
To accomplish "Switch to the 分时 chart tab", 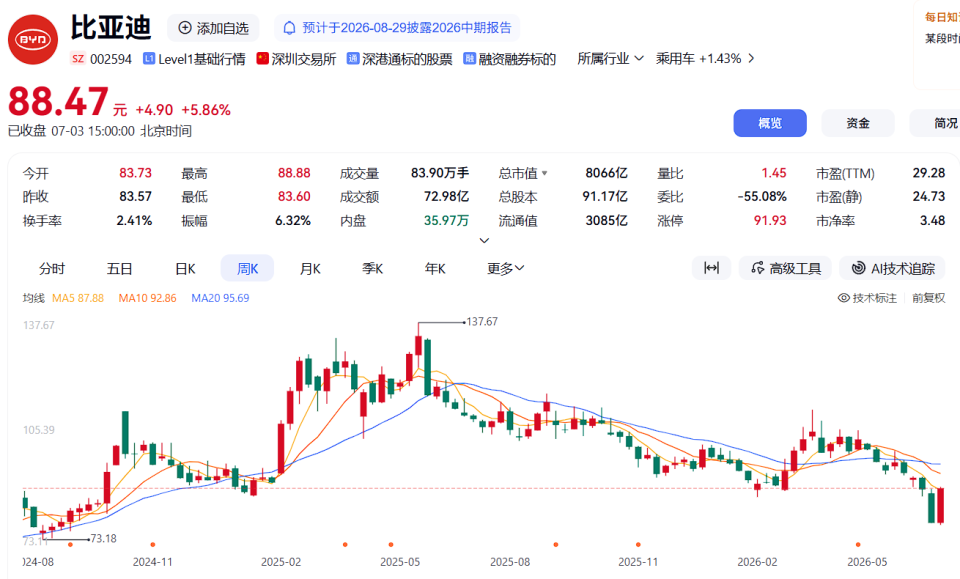I will [52, 268].
